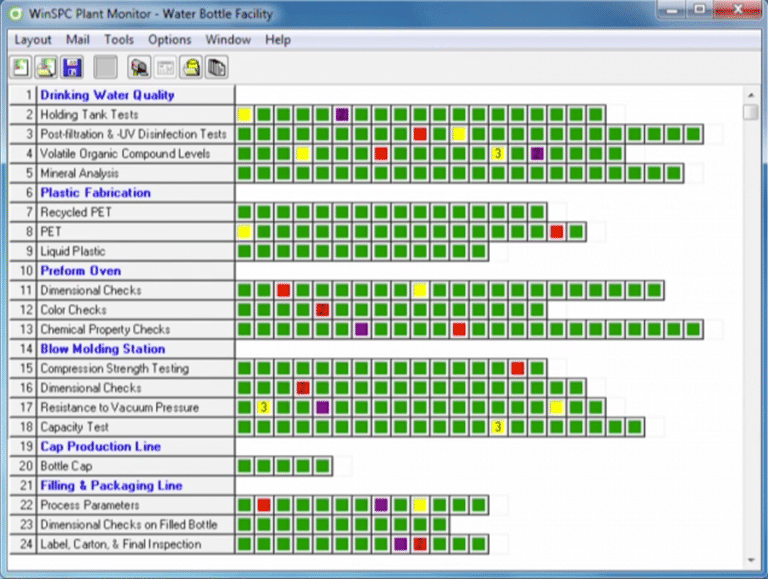Click the vertical scrollbar down arrow
The height and width of the screenshot is (579, 768).
click(751, 558)
